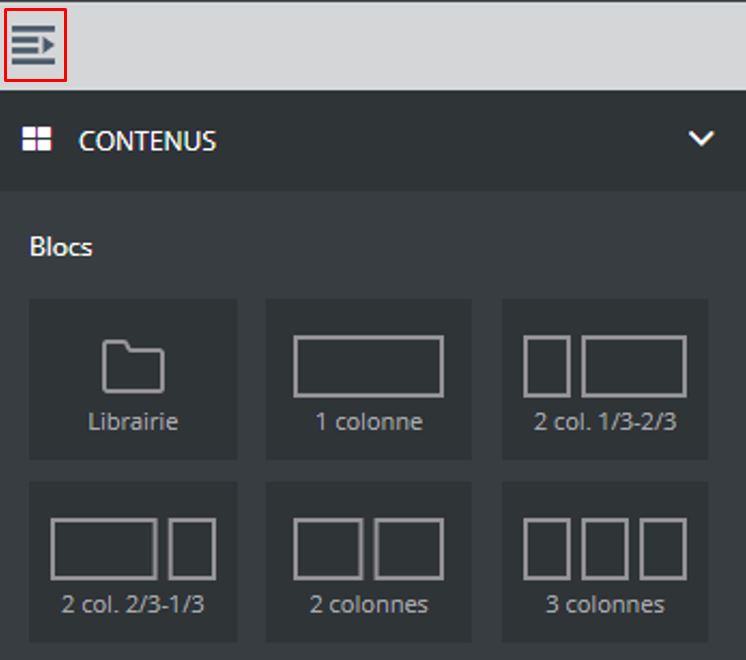This screenshot has height=660, width=746.
Task: Choose the two equal squares layout icon
Action: (368, 549)
